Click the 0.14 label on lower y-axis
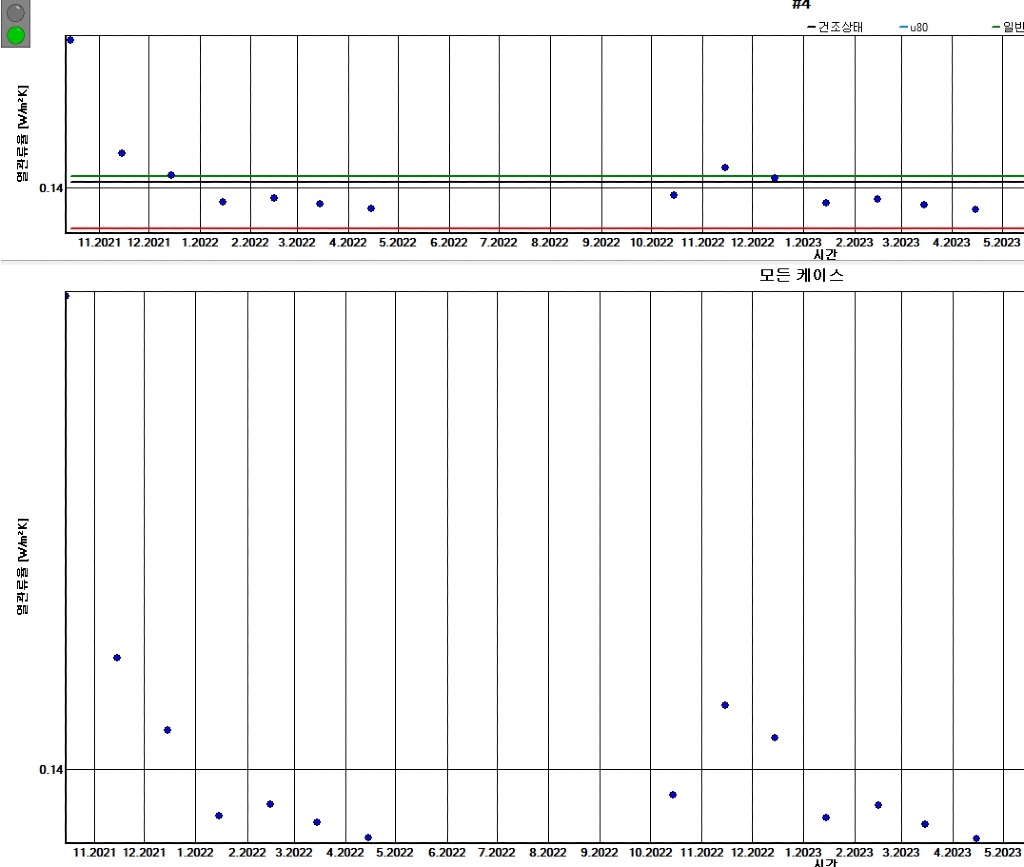 50,769
